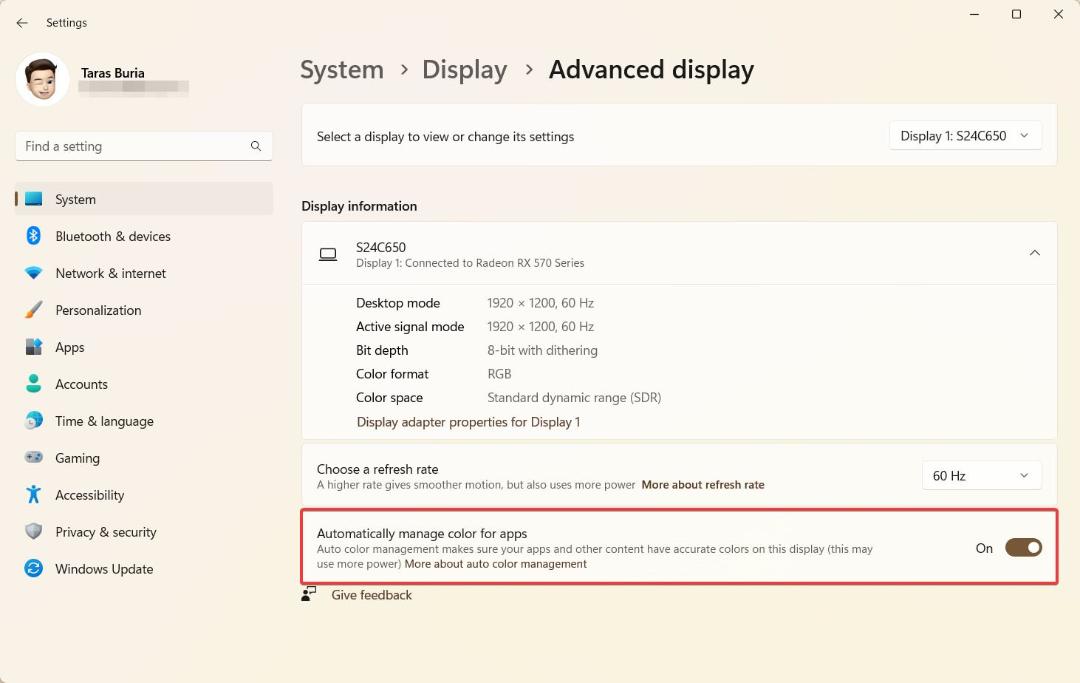Image resolution: width=1080 pixels, height=683 pixels.
Task: Open More about auto color management link
Action: tap(496, 564)
